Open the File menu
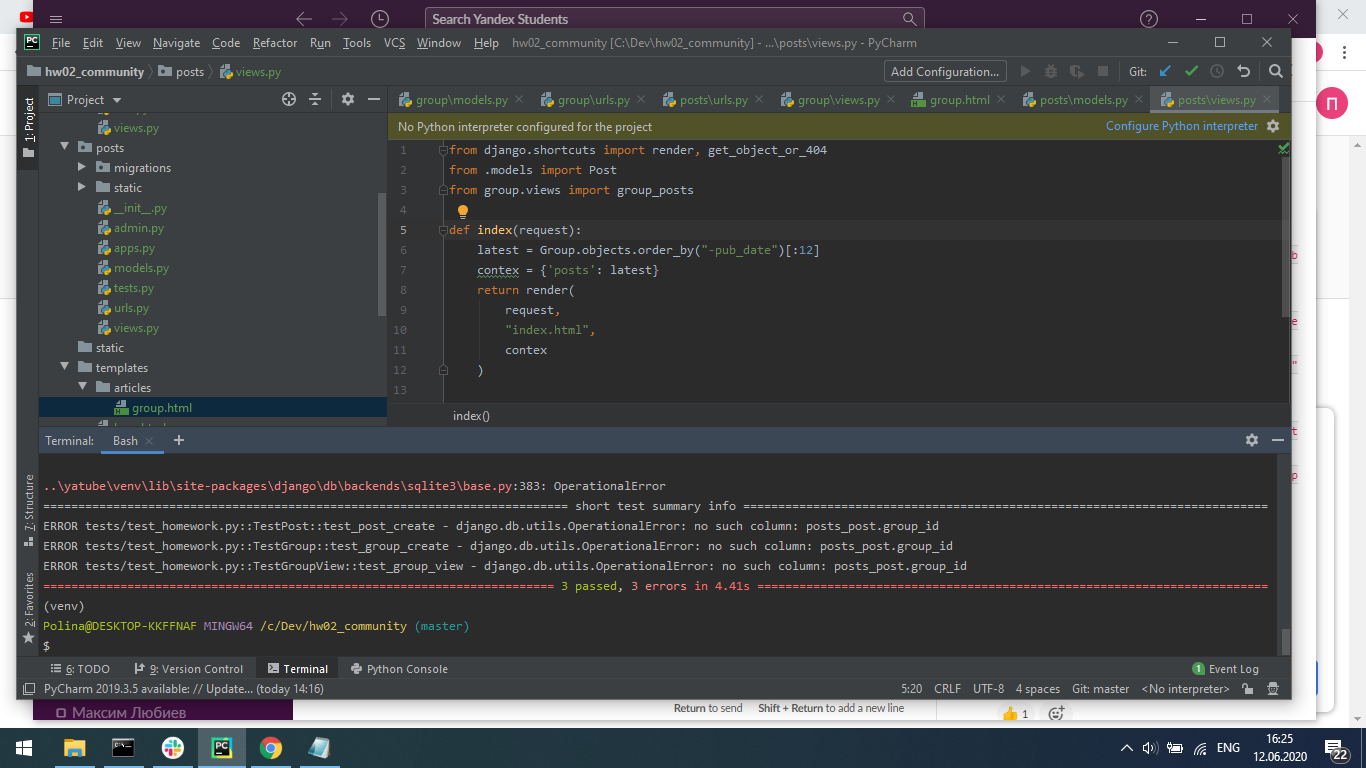1366x768 pixels. pyautogui.click(x=61, y=43)
